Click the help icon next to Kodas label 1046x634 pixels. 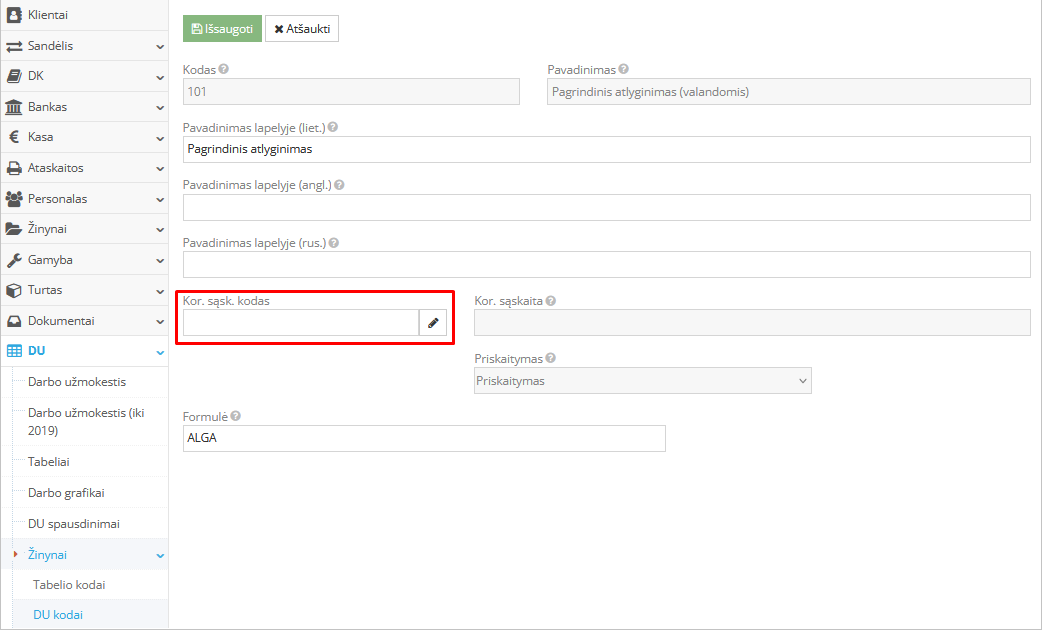tap(224, 70)
